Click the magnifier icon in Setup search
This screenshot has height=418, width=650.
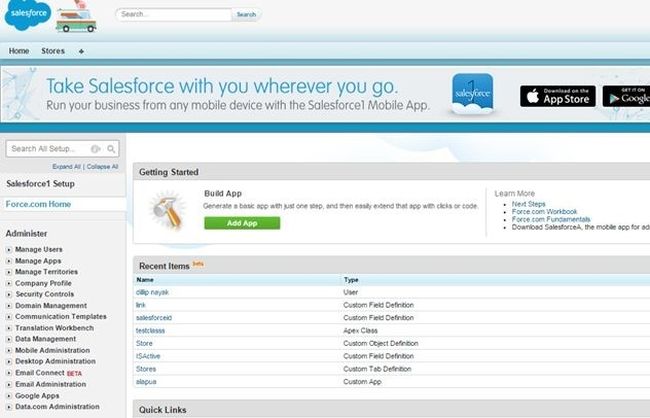click(x=111, y=149)
